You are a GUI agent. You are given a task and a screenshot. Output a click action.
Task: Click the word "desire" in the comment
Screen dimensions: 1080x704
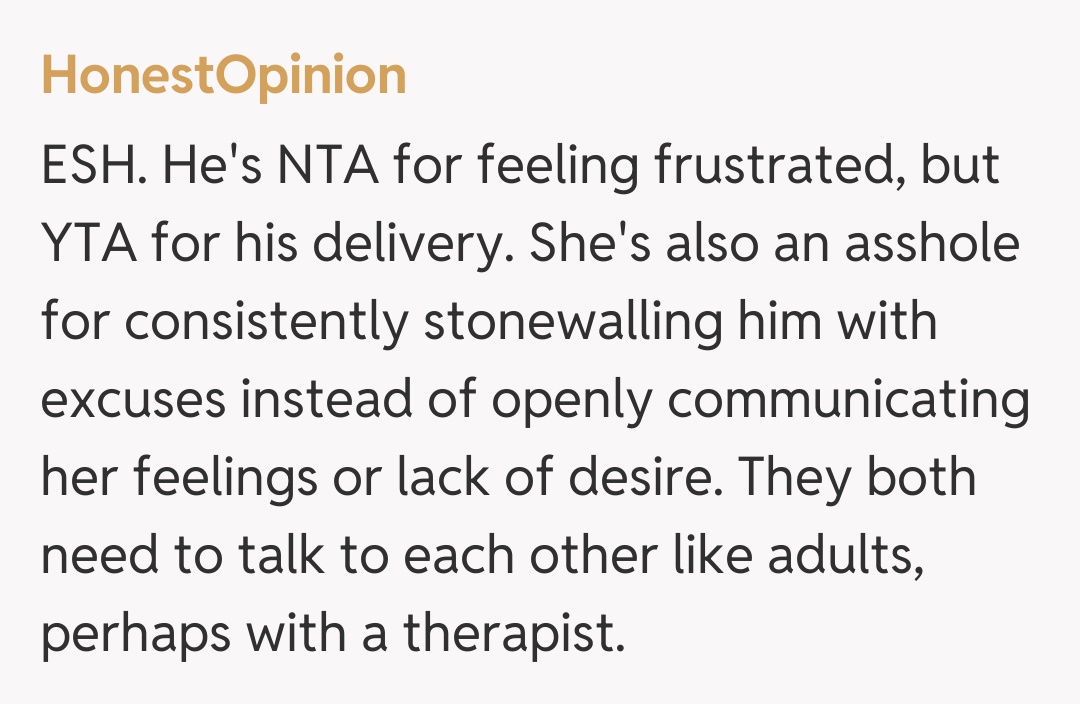(x=630, y=478)
